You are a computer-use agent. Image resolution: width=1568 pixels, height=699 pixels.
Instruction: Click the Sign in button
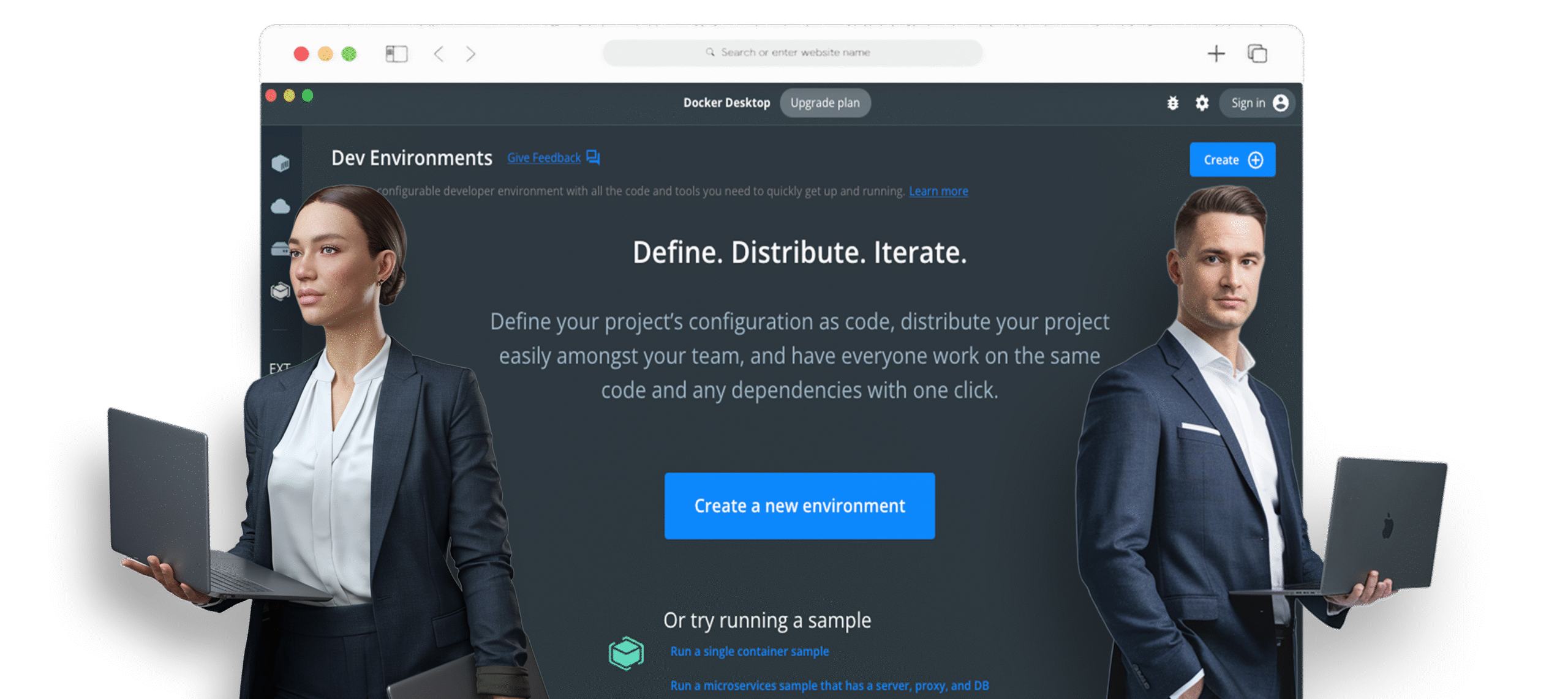(1257, 103)
